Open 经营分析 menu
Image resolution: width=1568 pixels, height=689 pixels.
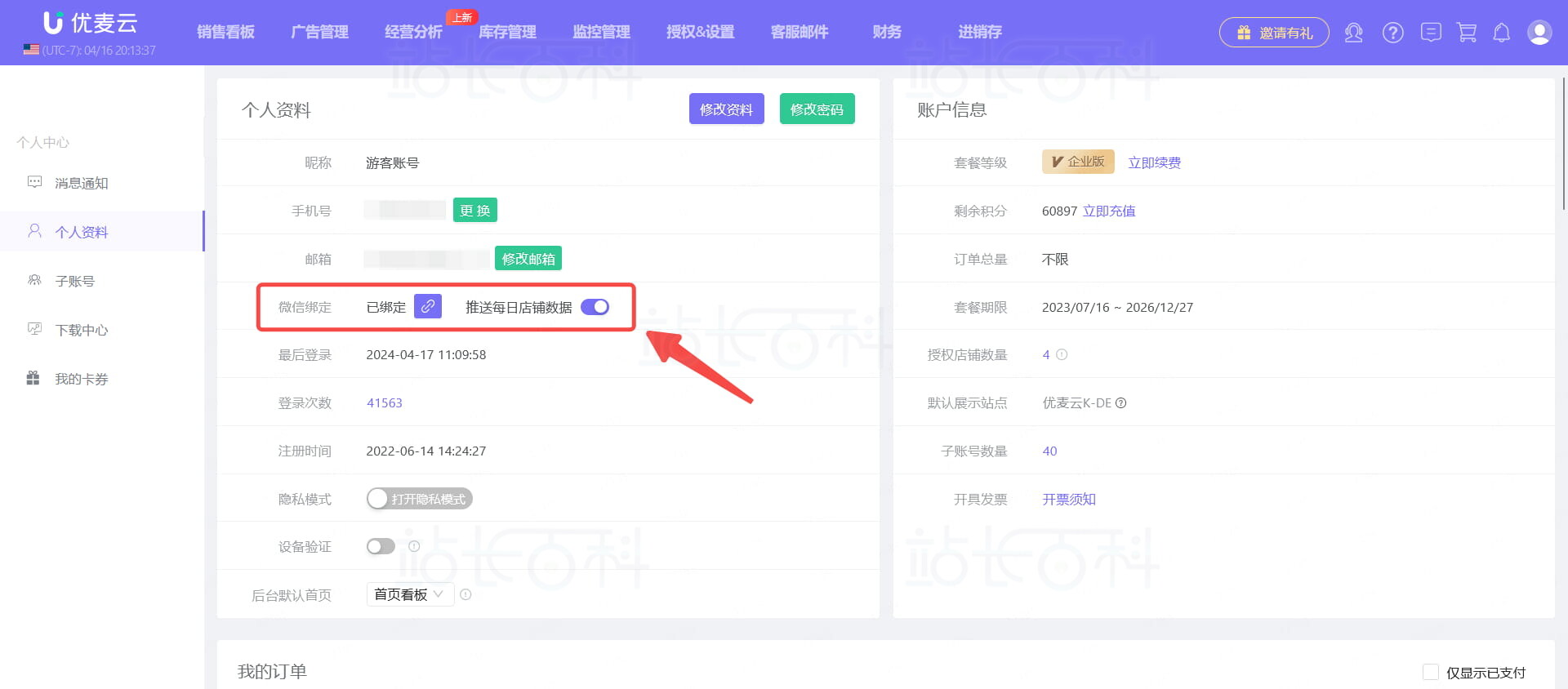pos(414,32)
